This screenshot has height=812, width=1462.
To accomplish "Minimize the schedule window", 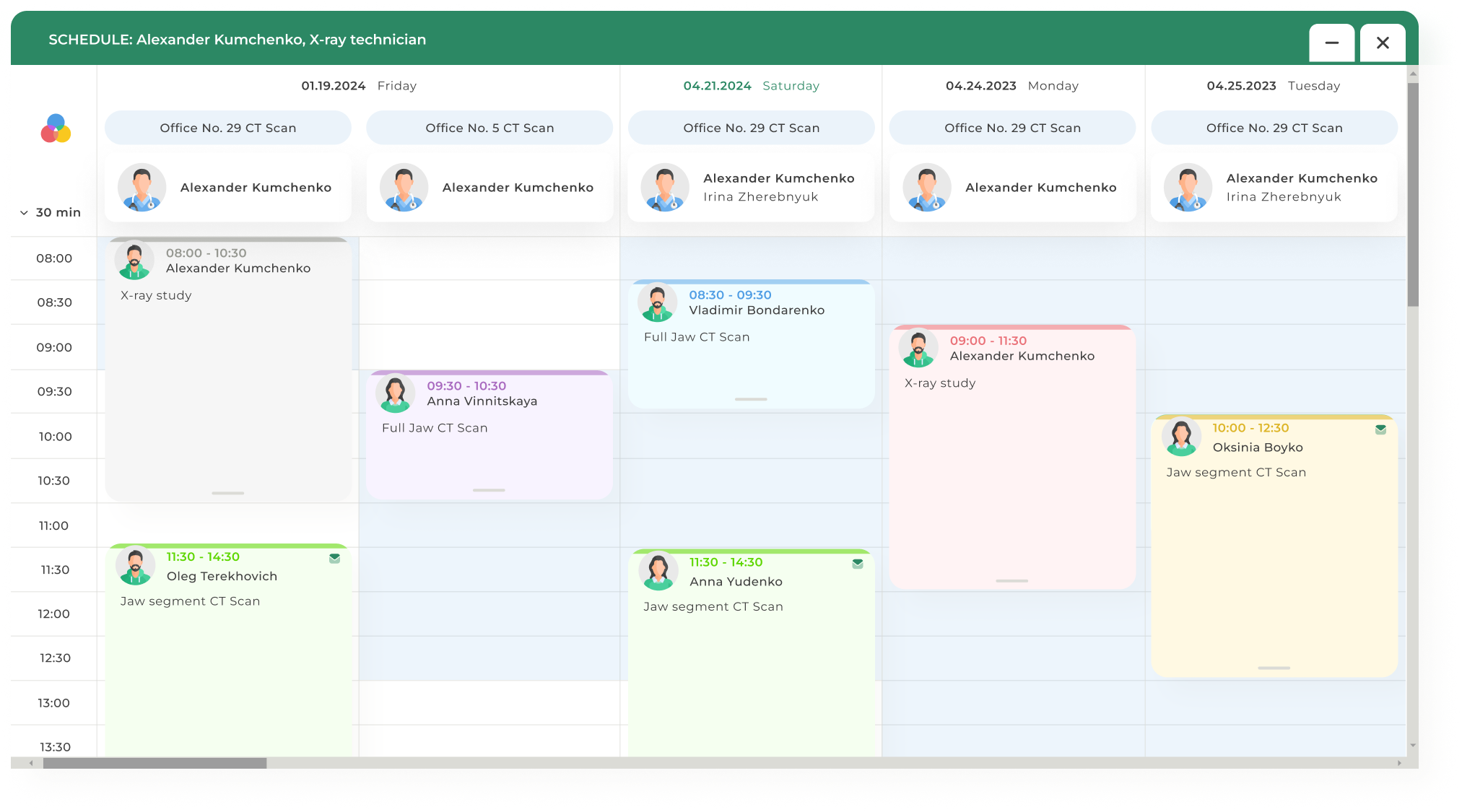I will (1331, 43).
